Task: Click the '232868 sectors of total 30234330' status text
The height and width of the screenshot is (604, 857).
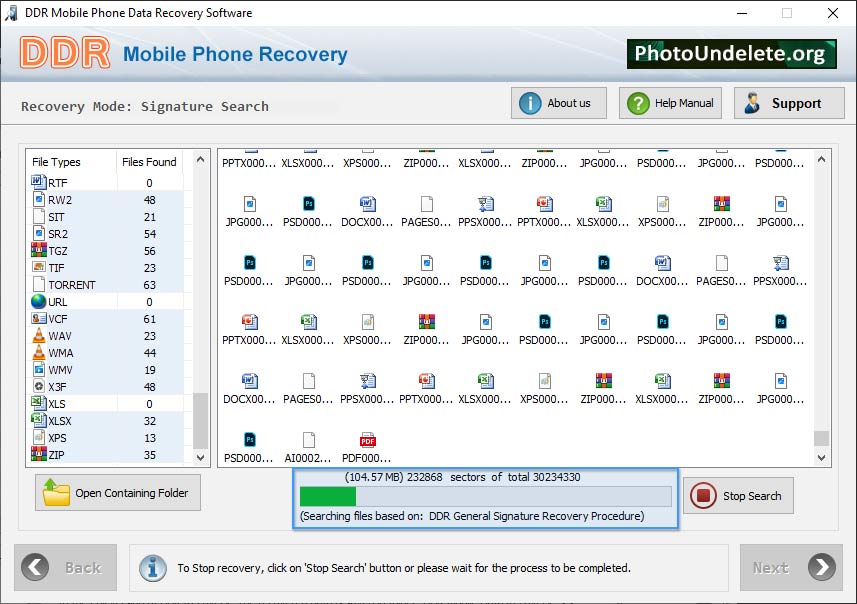Action: click(494, 477)
